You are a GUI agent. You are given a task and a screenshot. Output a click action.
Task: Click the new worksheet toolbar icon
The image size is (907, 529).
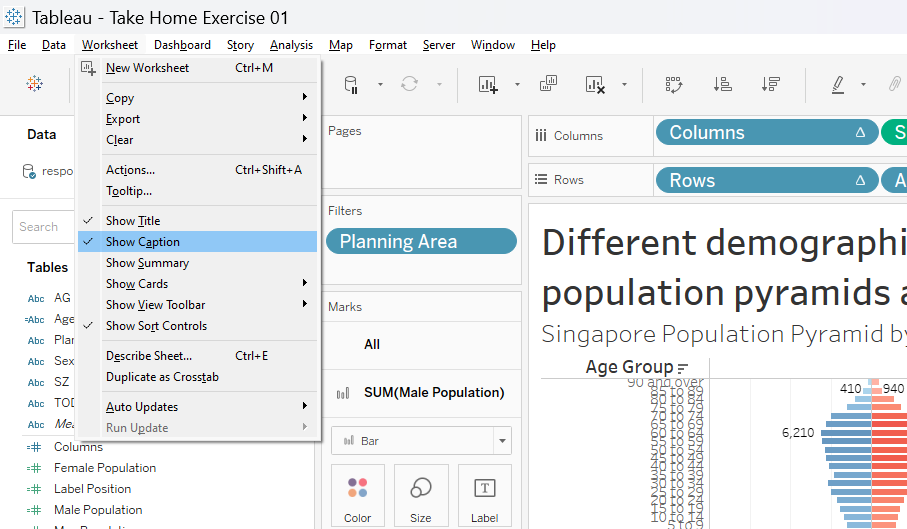tap(488, 85)
